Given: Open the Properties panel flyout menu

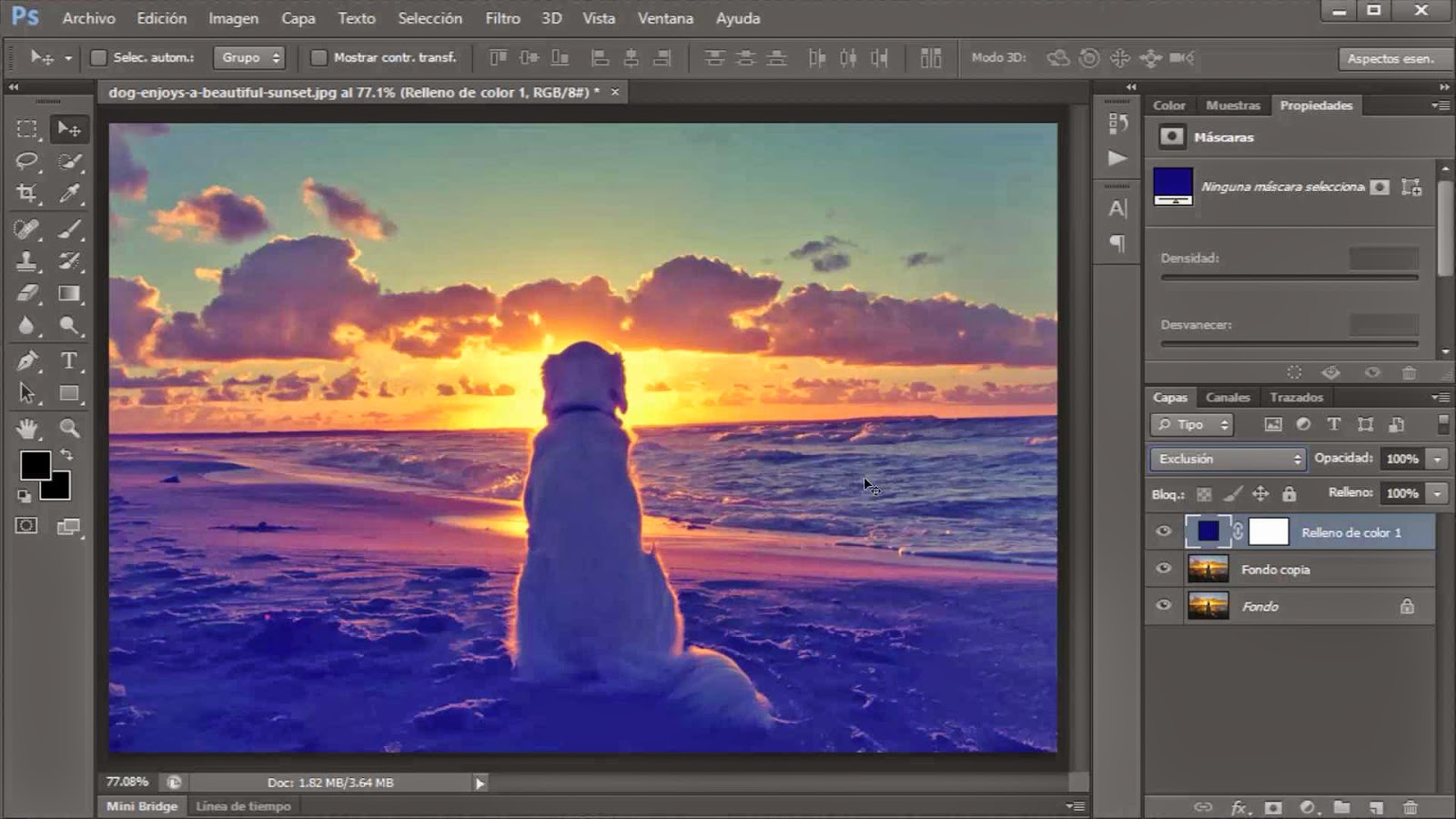Looking at the screenshot, I should [x=1441, y=106].
